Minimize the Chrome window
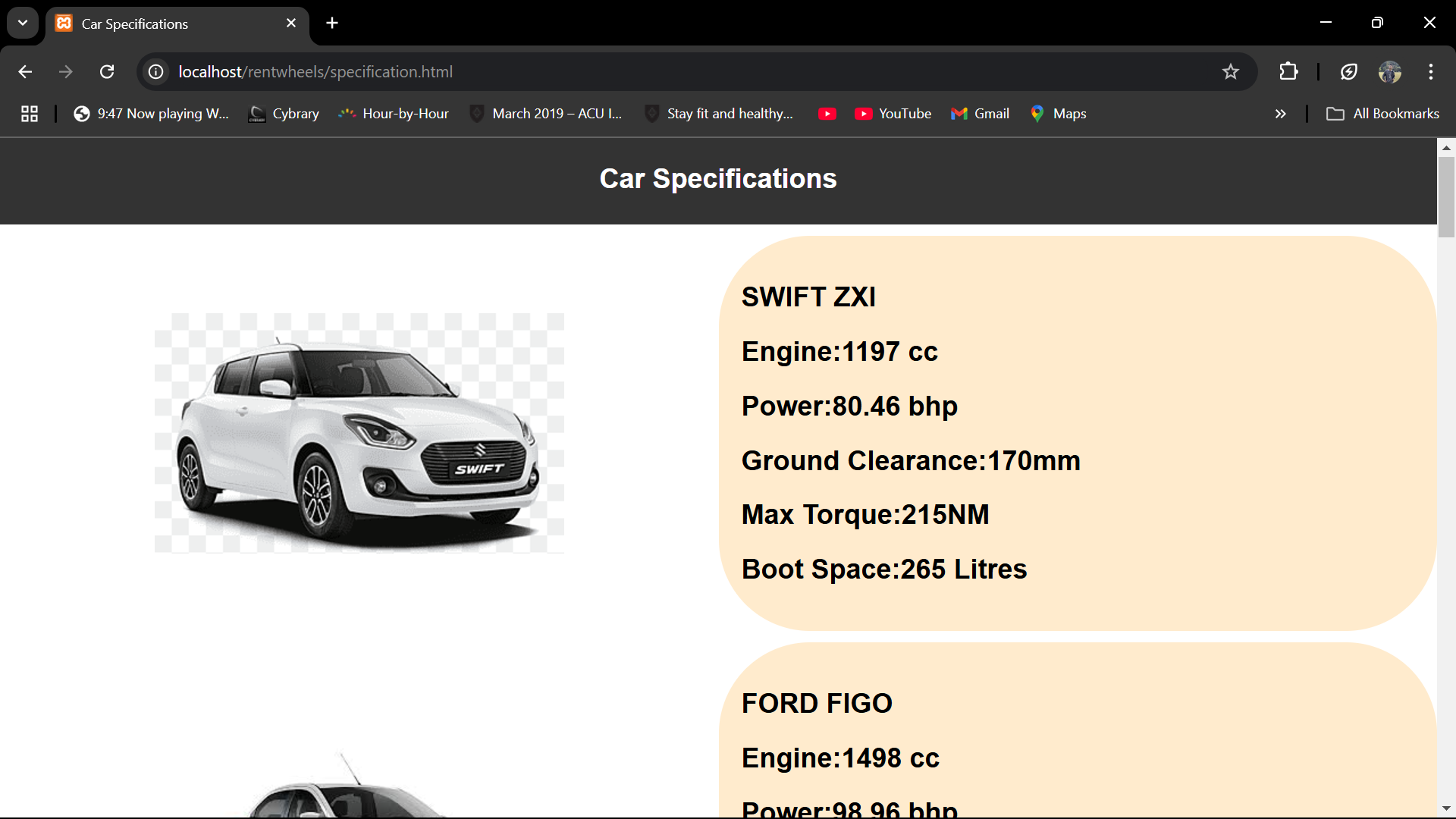Viewport: 1456px width, 819px height. [1326, 23]
